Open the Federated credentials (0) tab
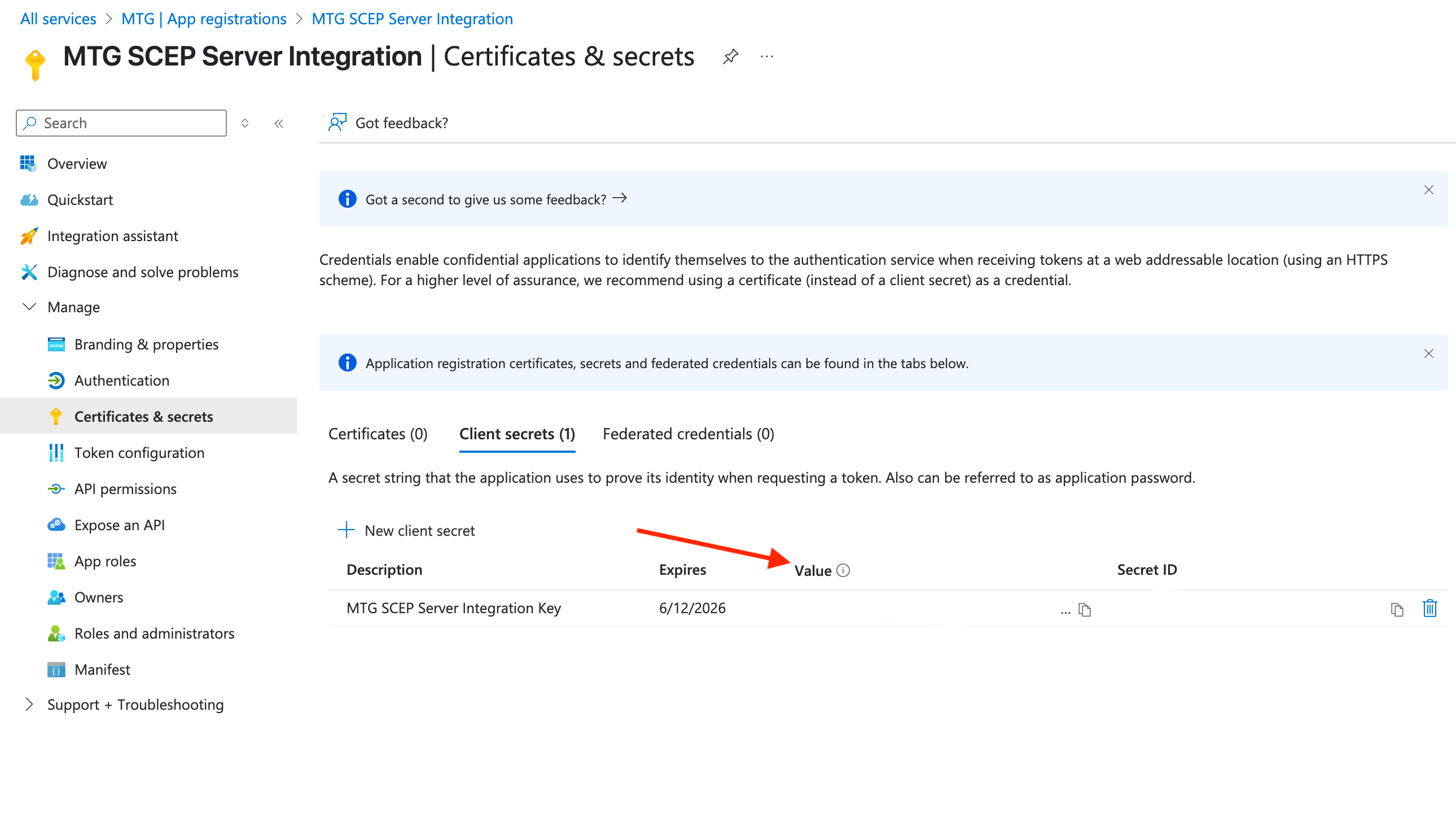The height and width of the screenshot is (830, 1456). (x=688, y=434)
